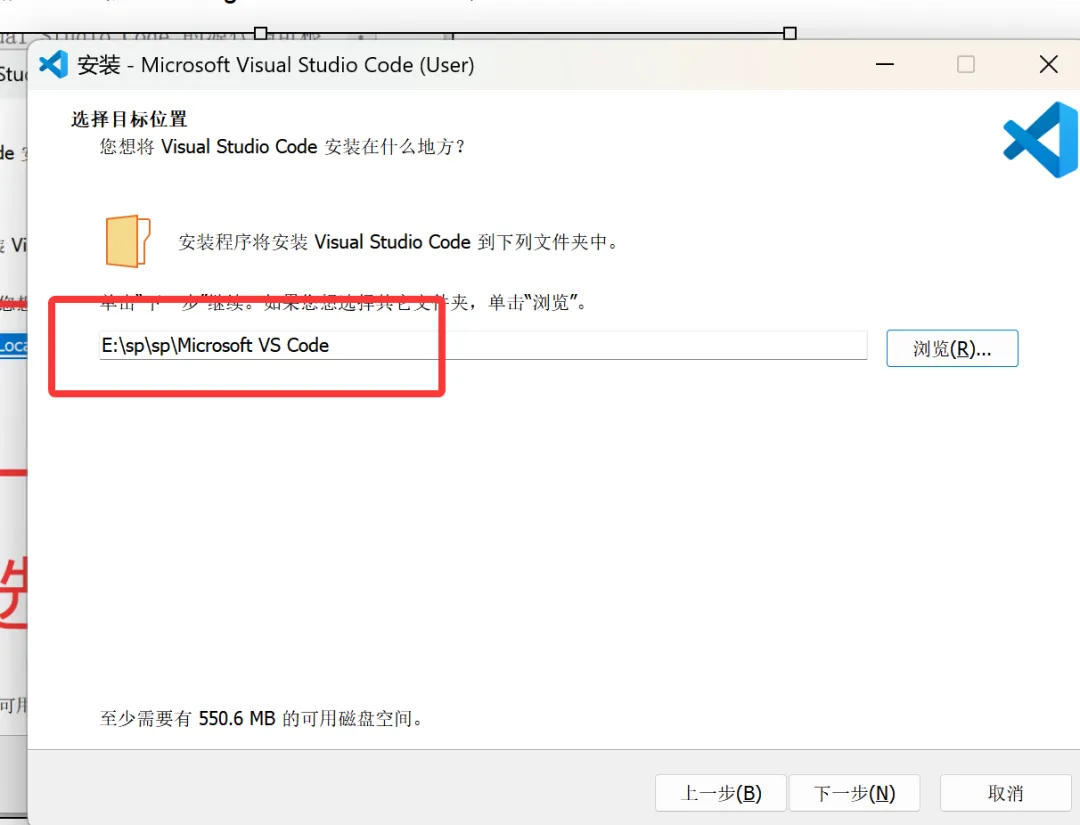1080x825 pixels.
Task: Click the installer window title text
Action: (276, 65)
